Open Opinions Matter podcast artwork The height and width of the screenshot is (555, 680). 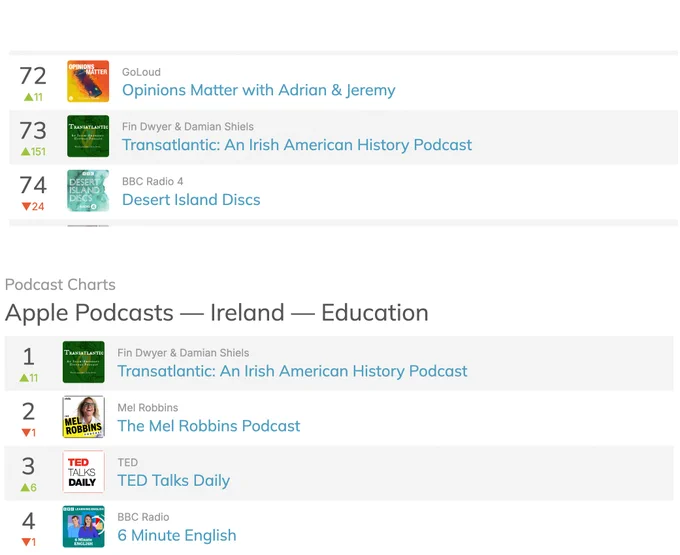(x=88, y=82)
